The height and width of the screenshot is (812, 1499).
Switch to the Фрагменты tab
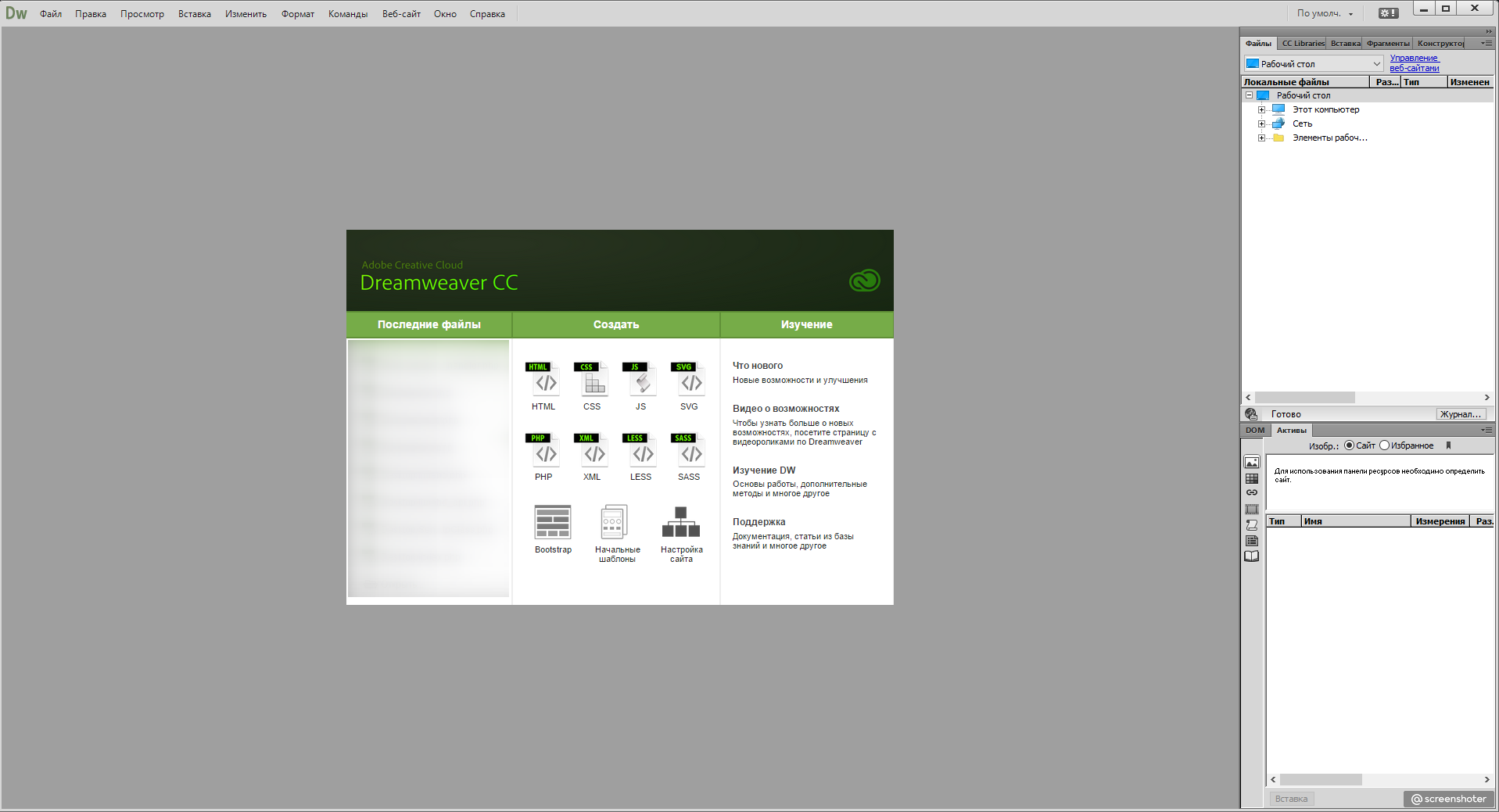coord(1388,43)
